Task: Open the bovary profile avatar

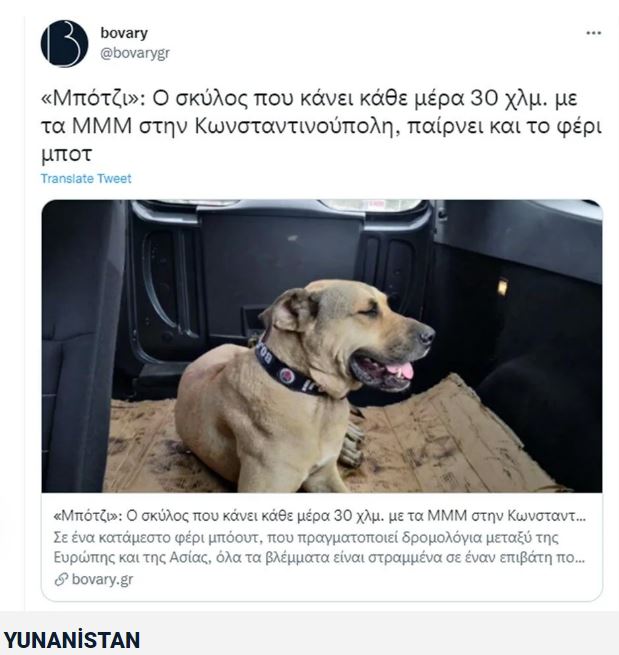Action: pos(64,43)
